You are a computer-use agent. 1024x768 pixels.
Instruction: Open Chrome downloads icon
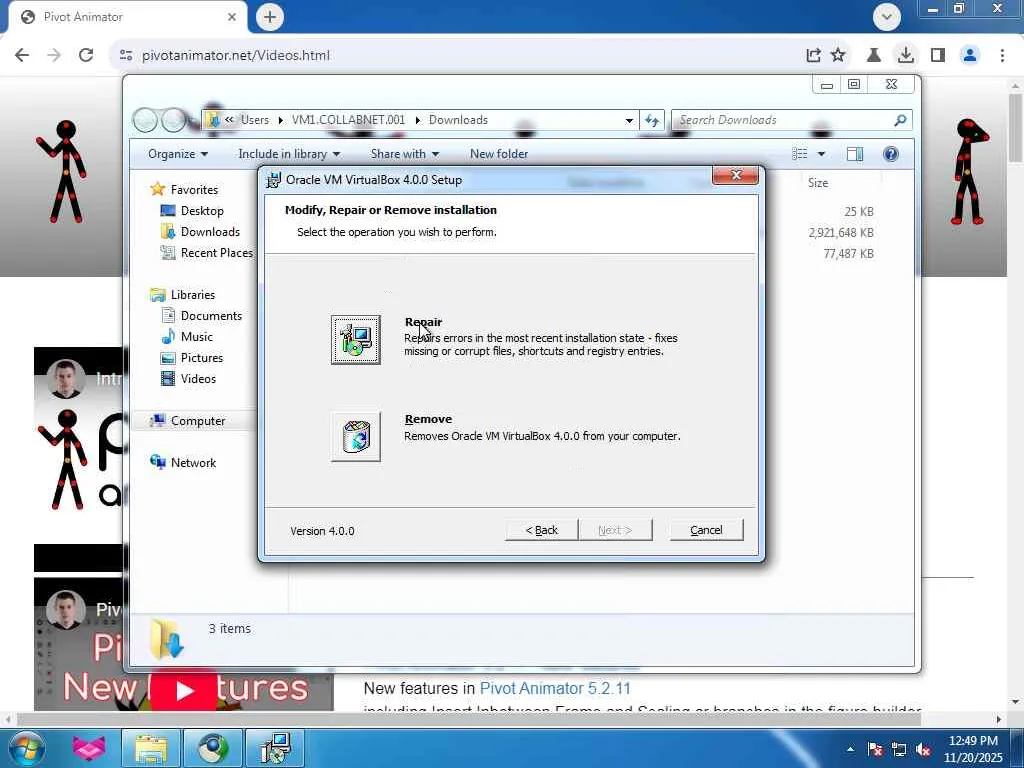[x=905, y=56]
